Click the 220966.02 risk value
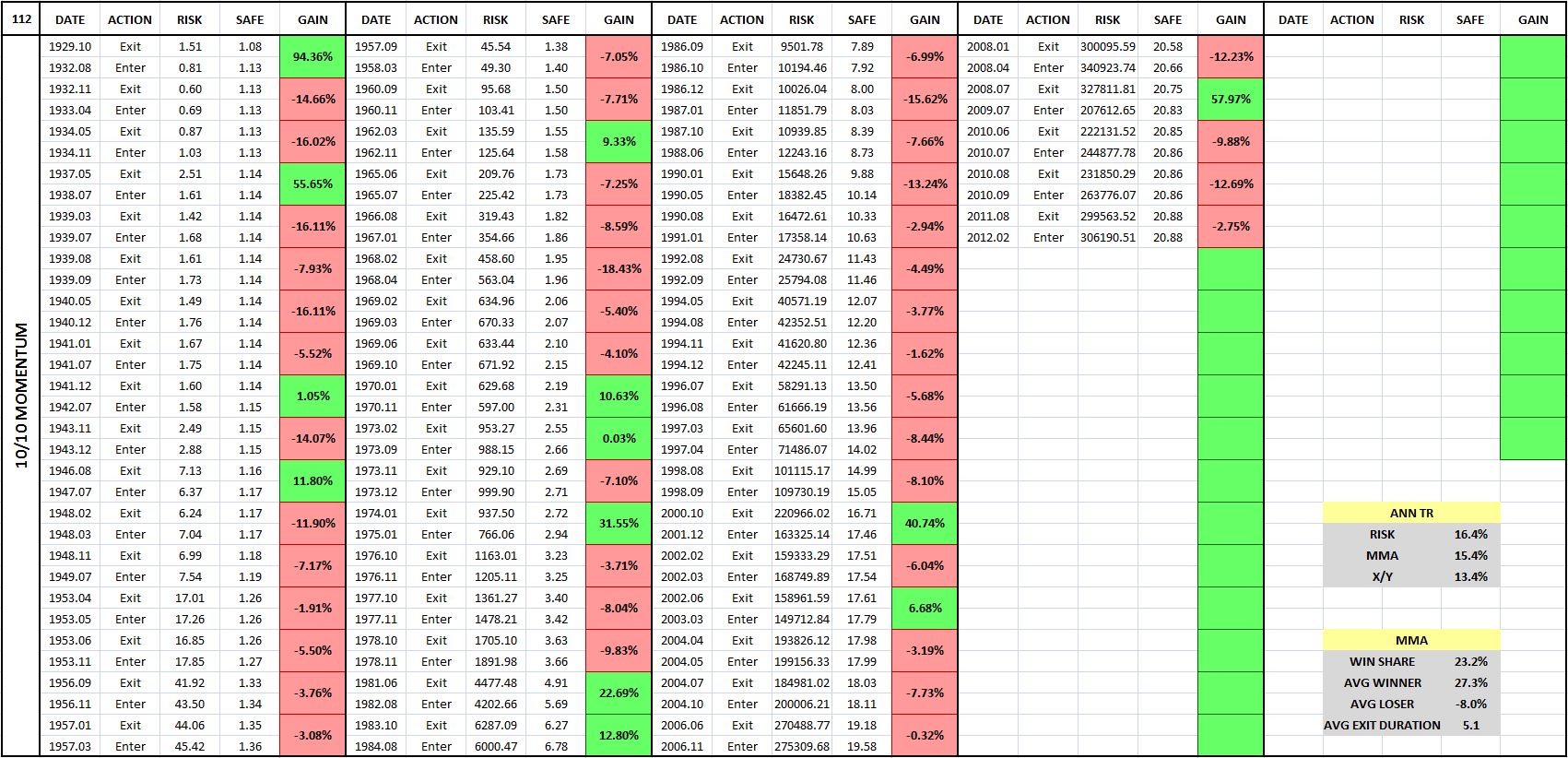The image size is (1568, 758). 802,514
